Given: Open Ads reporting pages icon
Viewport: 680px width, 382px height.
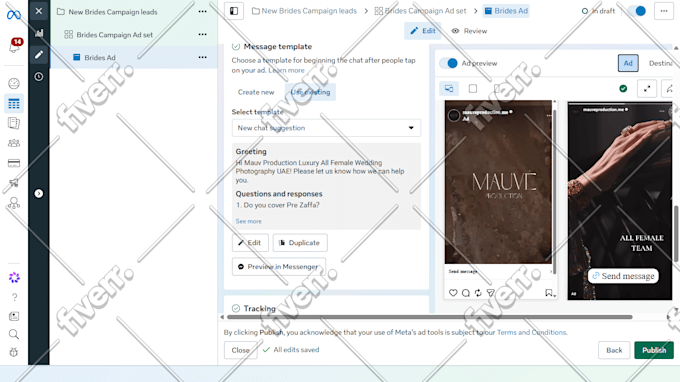Looking at the screenshot, I should click(x=14, y=123).
